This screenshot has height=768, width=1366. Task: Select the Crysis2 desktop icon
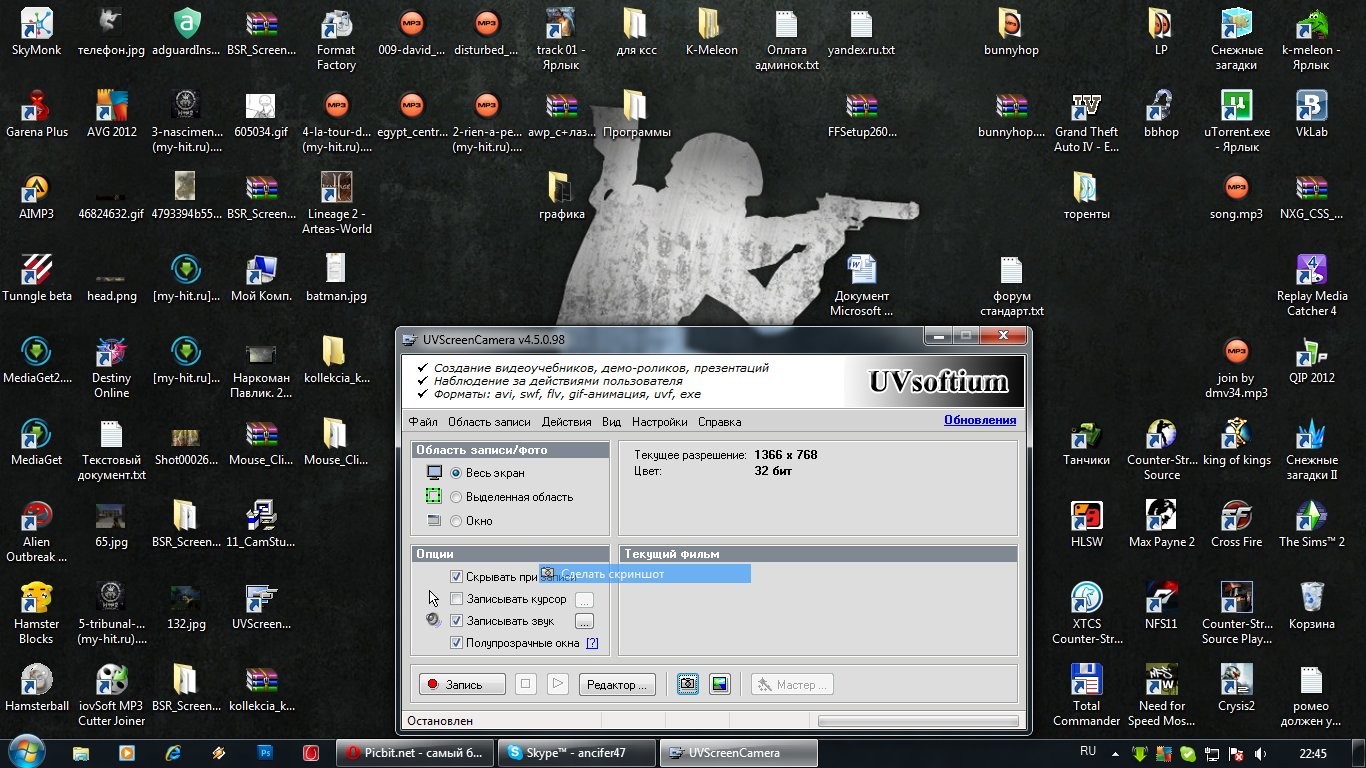[x=1237, y=688]
